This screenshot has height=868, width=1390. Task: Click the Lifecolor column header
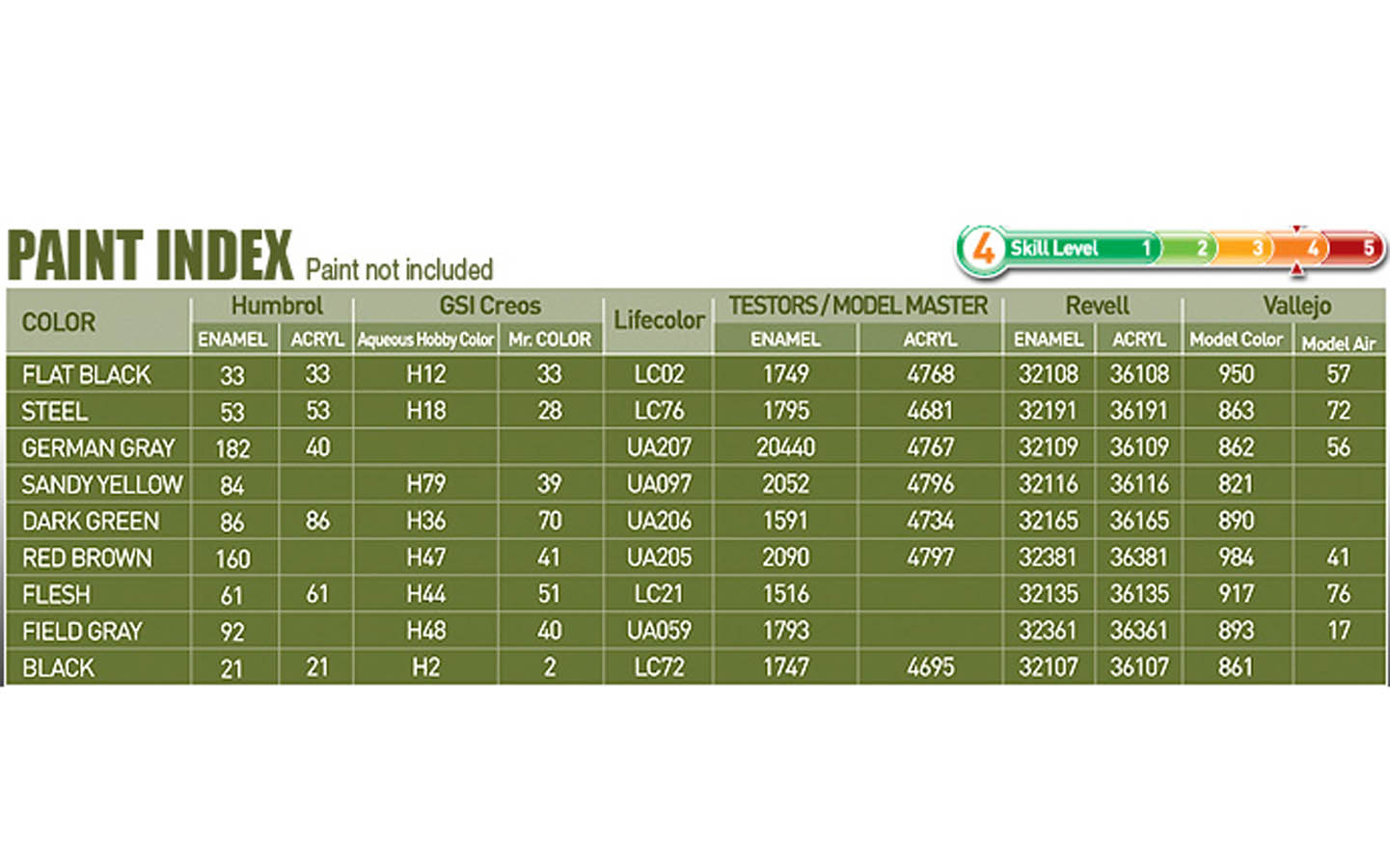(659, 320)
